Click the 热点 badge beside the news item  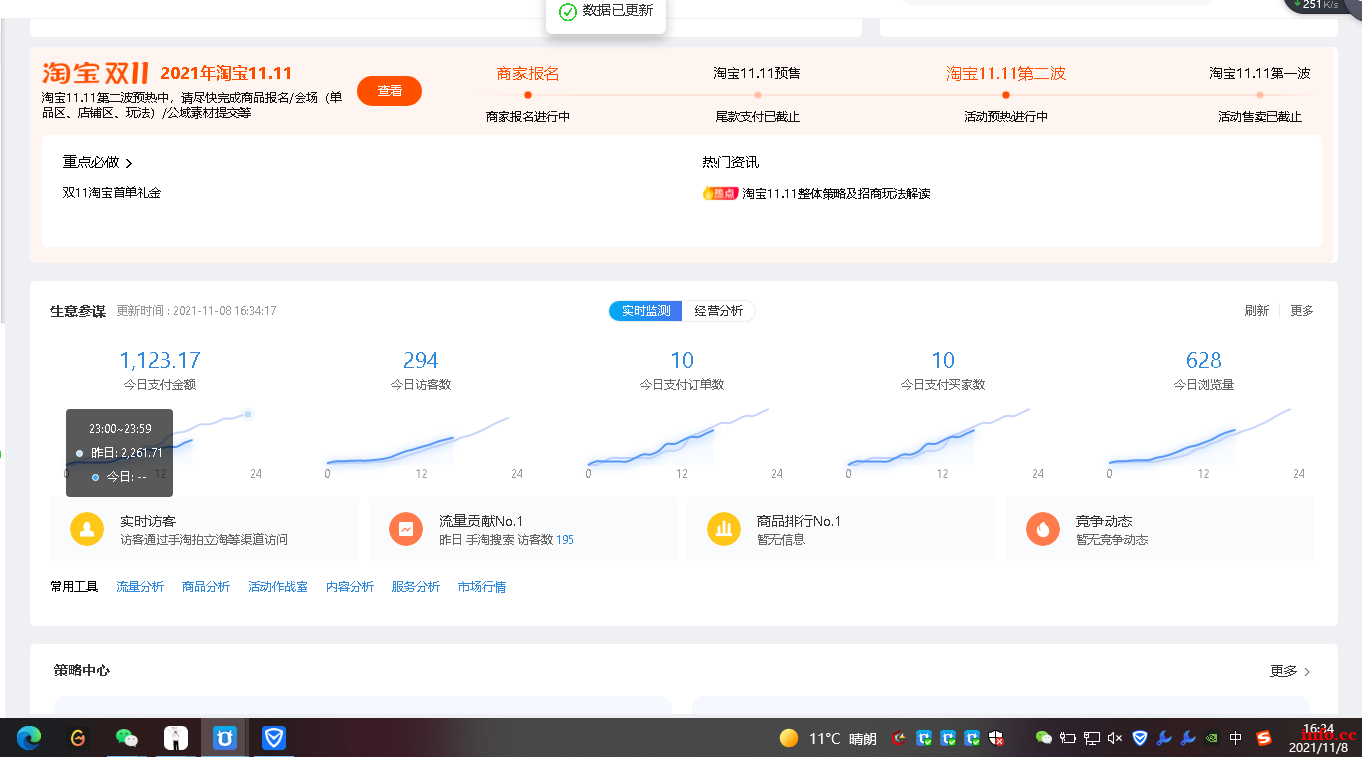pyautogui.click(x=720, y=193)
